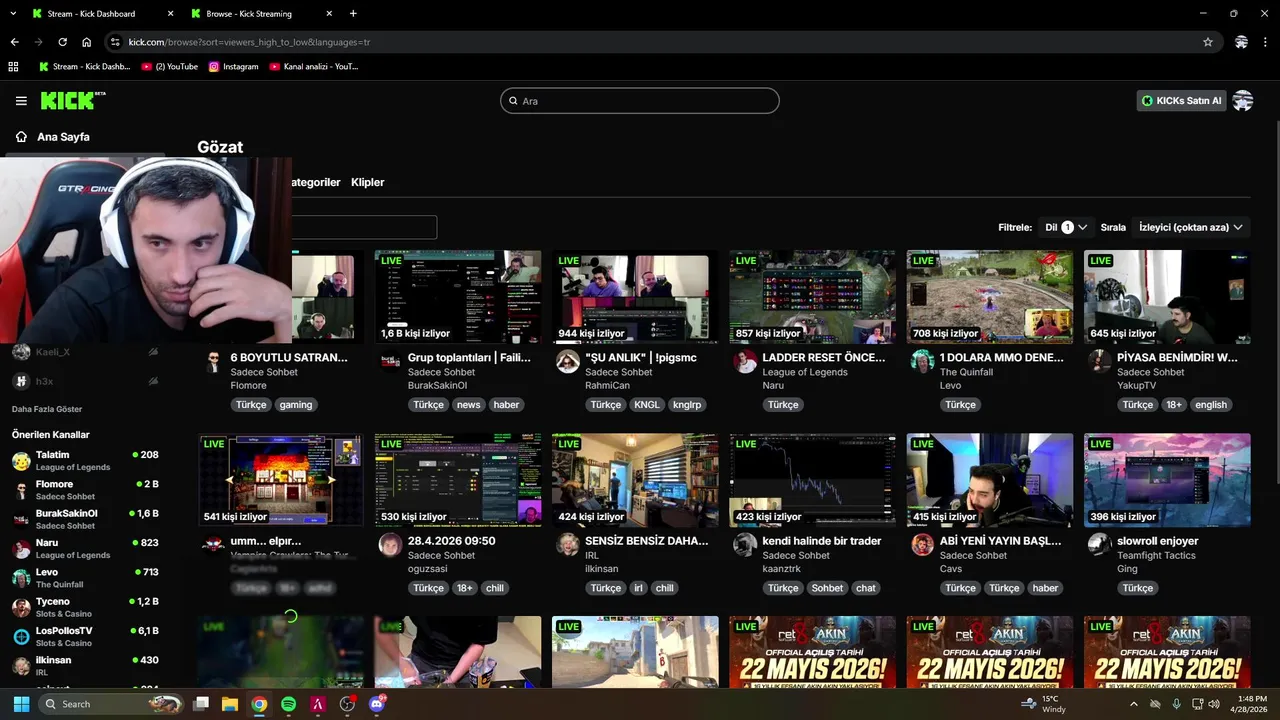Open Task View on the taskbar
This screenshot has width=1280, height=720.
point(201,704)
